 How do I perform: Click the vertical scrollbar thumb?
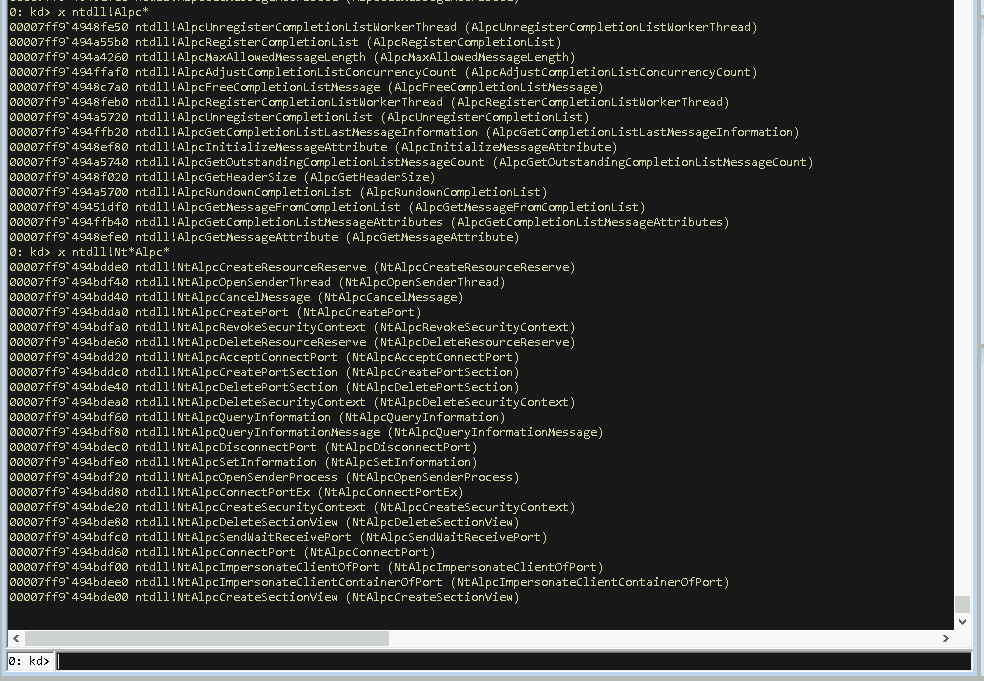tap(961, 603)
